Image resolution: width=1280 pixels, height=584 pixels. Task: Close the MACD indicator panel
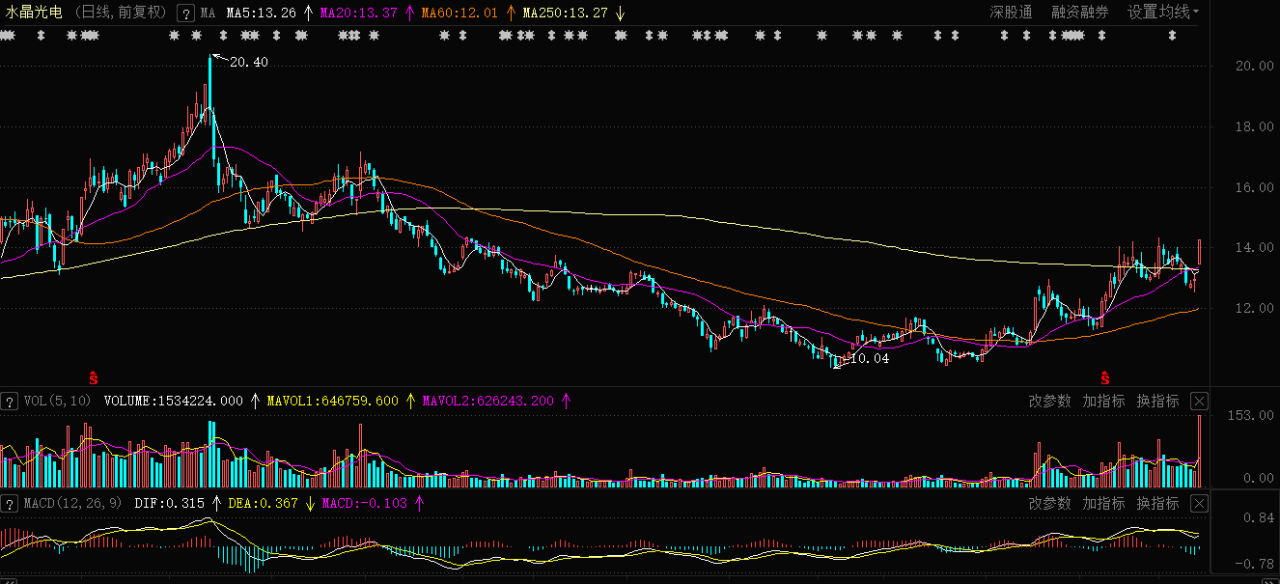[x=1199, y=503]
